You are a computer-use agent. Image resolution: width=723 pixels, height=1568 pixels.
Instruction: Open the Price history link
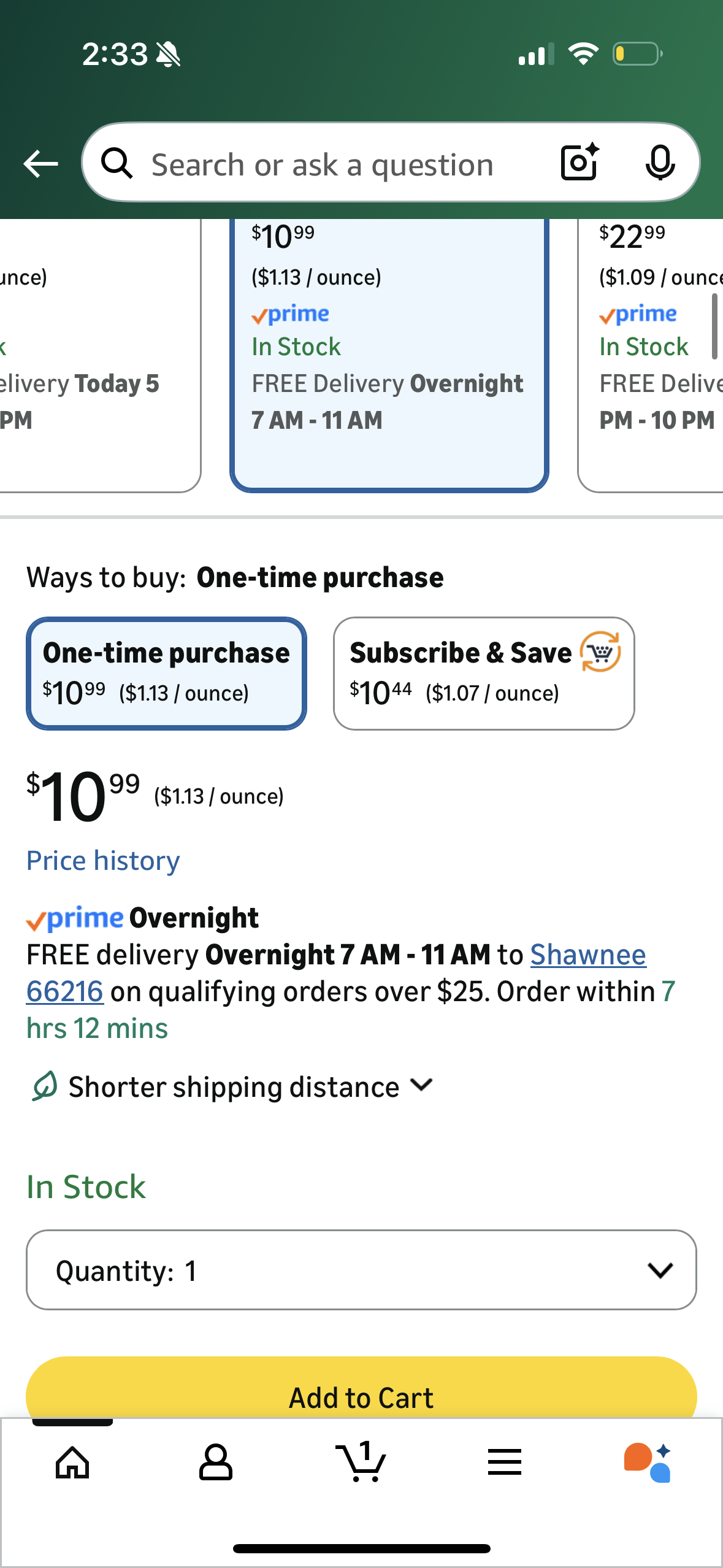click(x=103, y=861)
